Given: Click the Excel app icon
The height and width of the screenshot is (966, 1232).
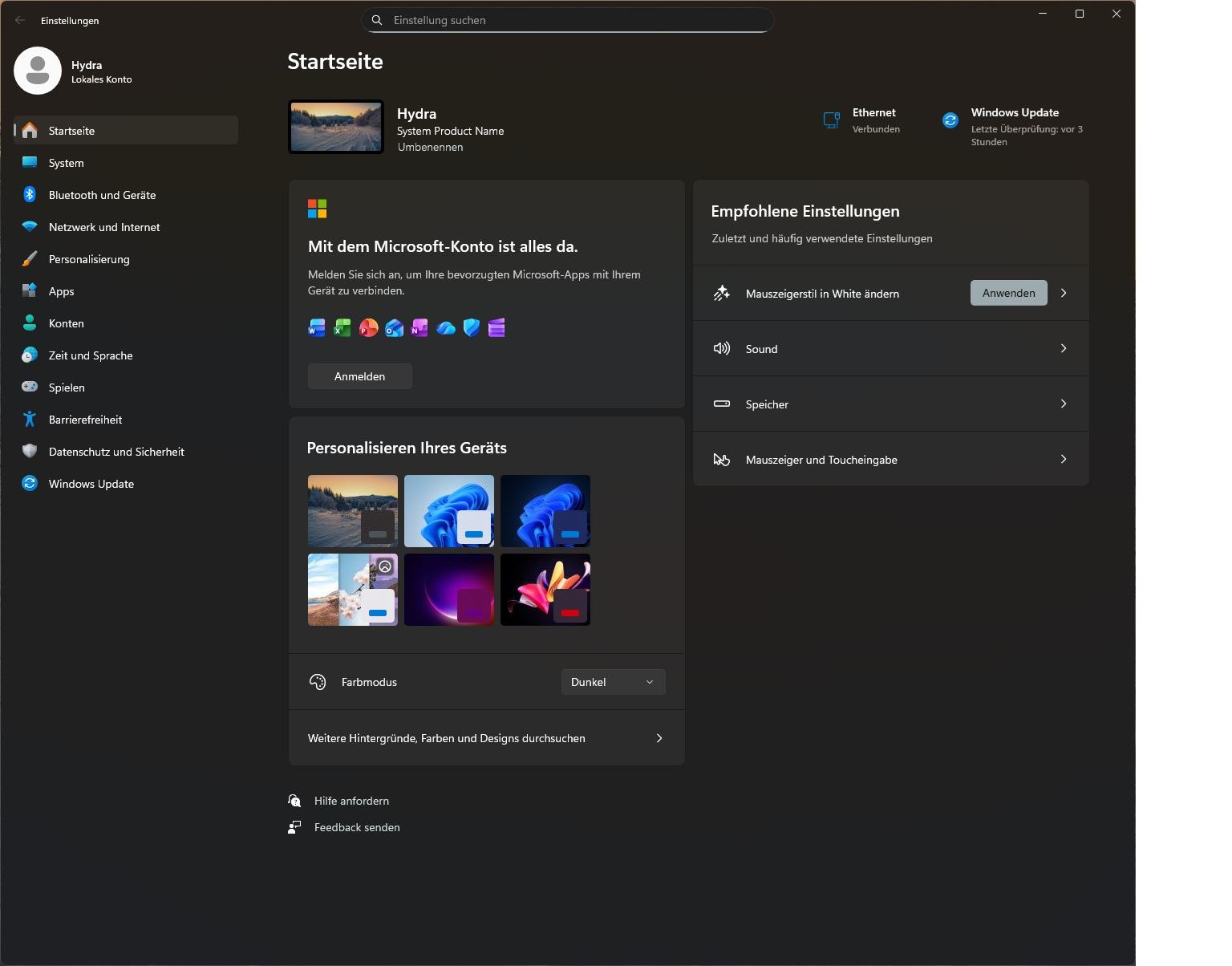Looking at the screenshot, I should [342, 327].
